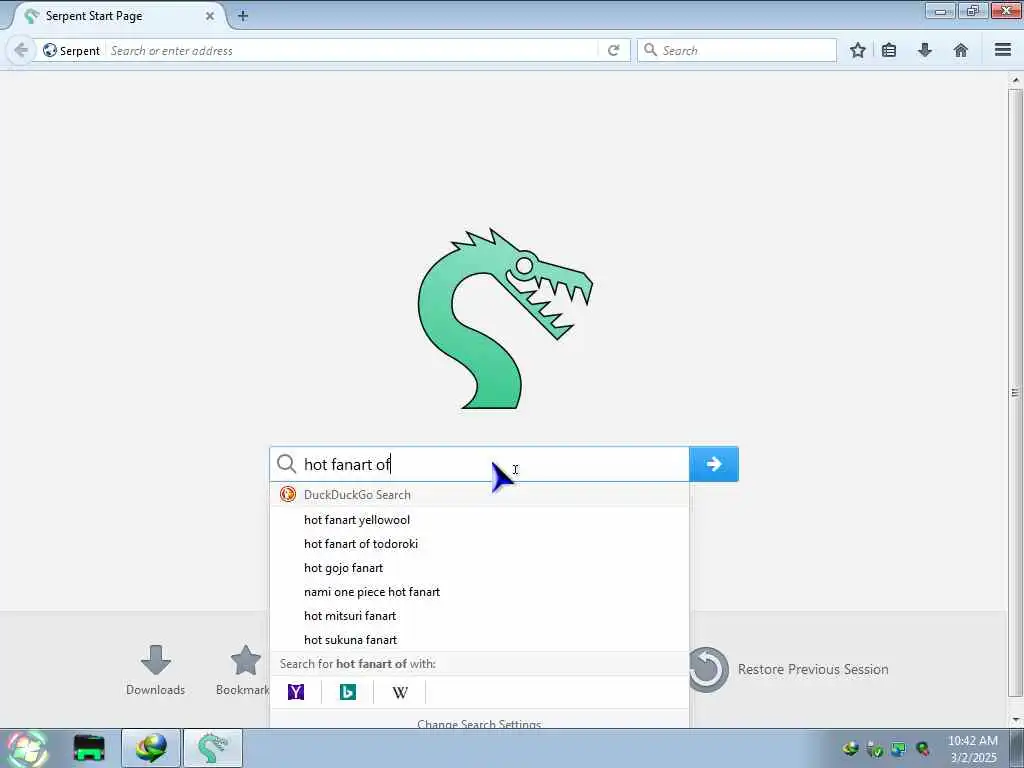The image size is (1024, 768).
Task: Open the globe download manager taskbar icon
Action: (x=151, y=748)
